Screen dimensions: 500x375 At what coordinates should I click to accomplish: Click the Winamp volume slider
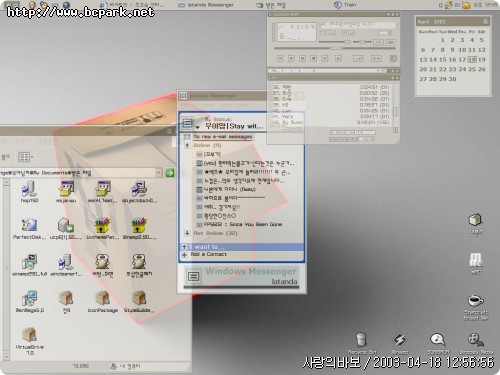[334, 42]
